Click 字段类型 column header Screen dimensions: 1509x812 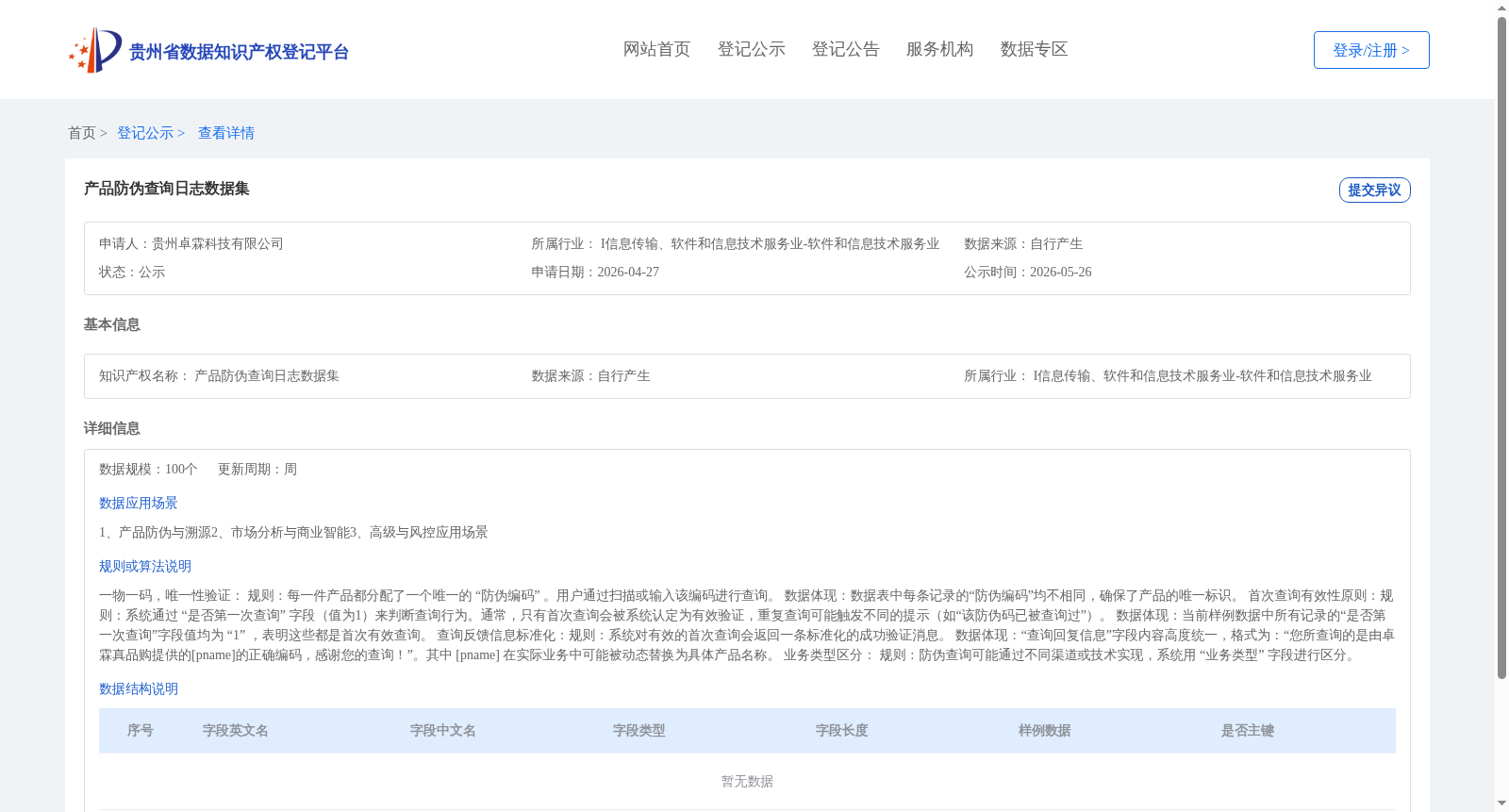639,731
